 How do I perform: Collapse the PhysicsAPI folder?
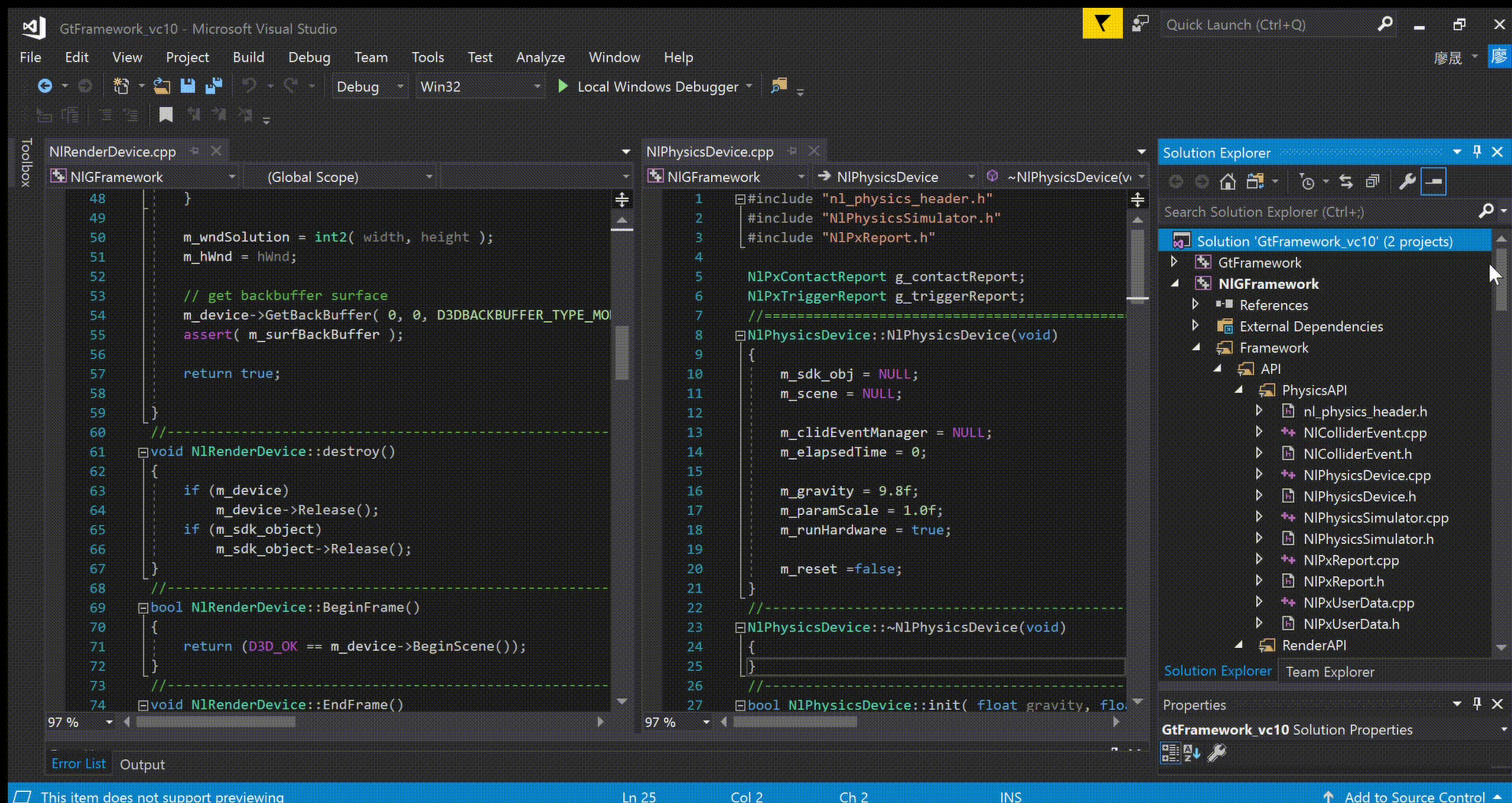pos(1239,390)
